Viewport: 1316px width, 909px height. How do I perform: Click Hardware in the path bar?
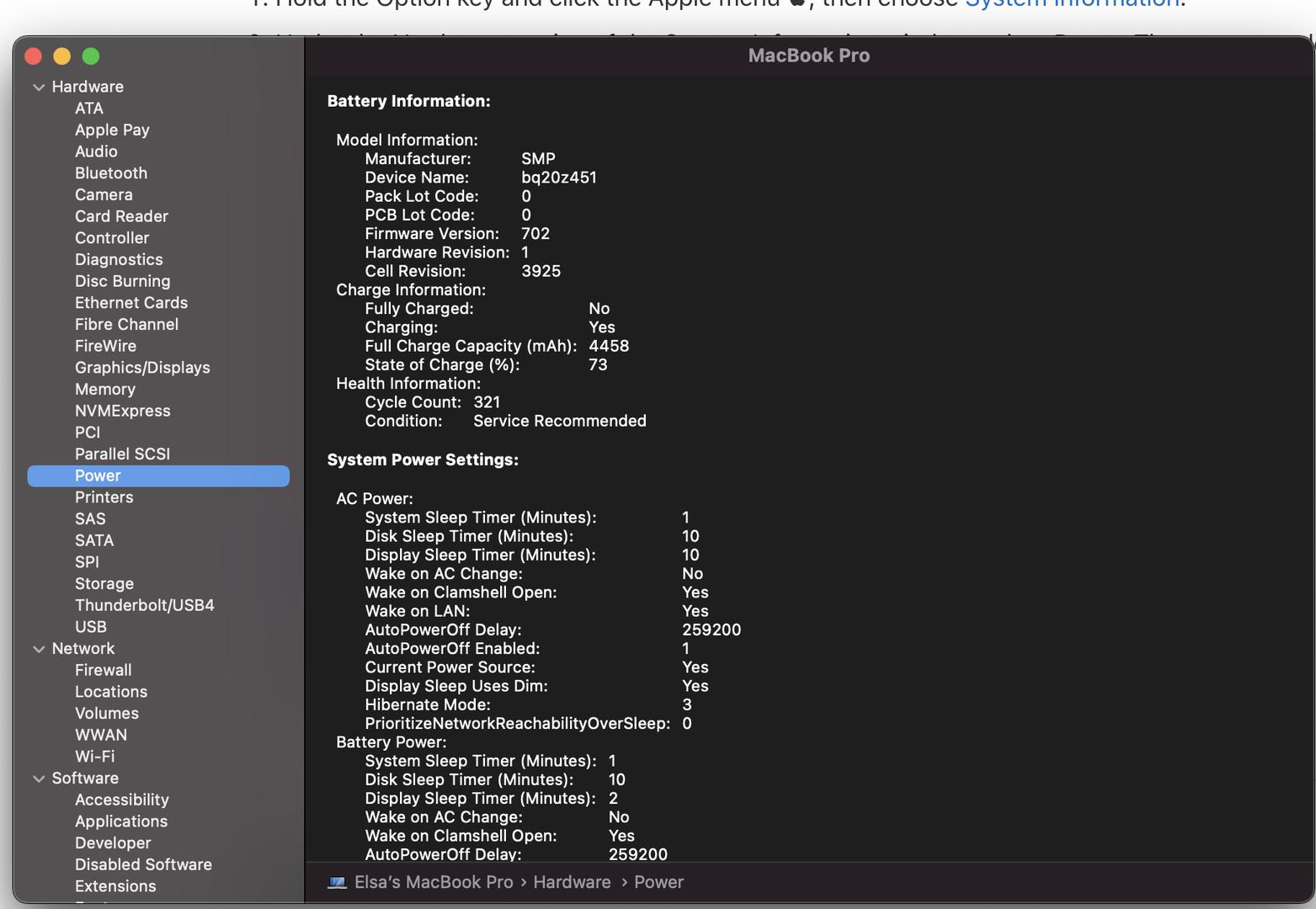point(572,882)
